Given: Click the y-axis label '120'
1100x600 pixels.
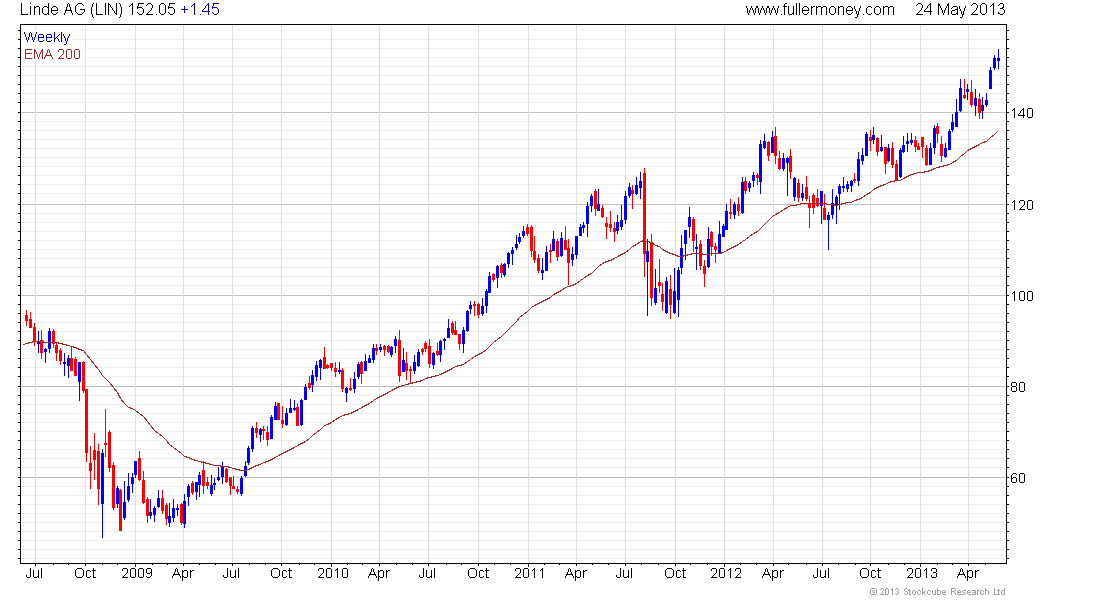Looking at the screenshot, I should click(1022, 206).
